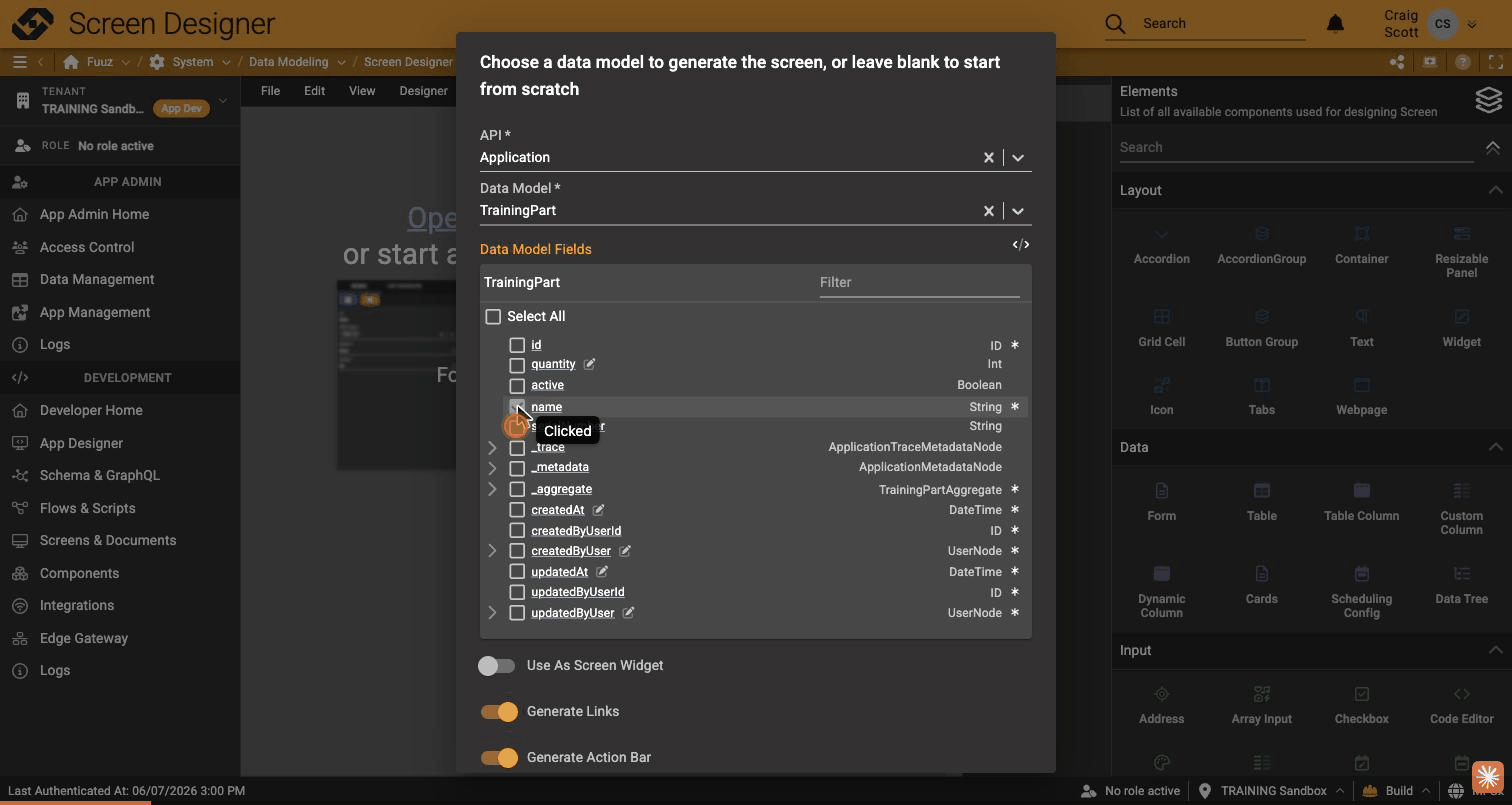
Task: Expand the _aggregate tree node
Action: 492,489
